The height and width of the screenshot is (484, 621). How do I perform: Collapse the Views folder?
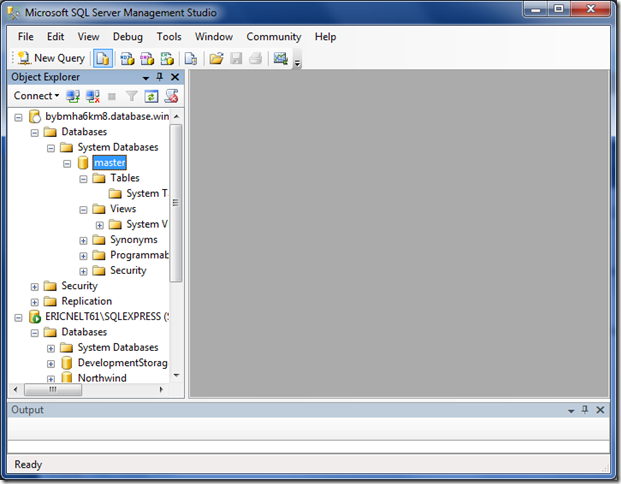83,210
